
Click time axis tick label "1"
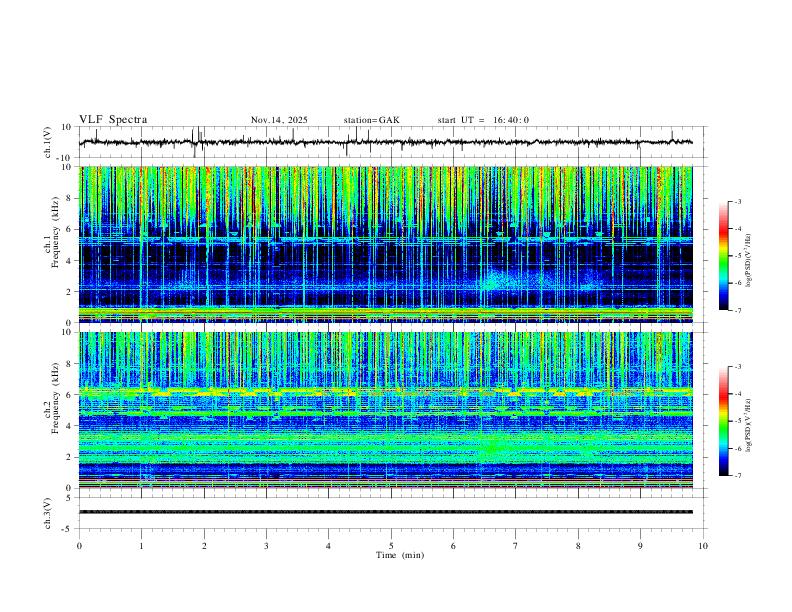coord(141,546)
